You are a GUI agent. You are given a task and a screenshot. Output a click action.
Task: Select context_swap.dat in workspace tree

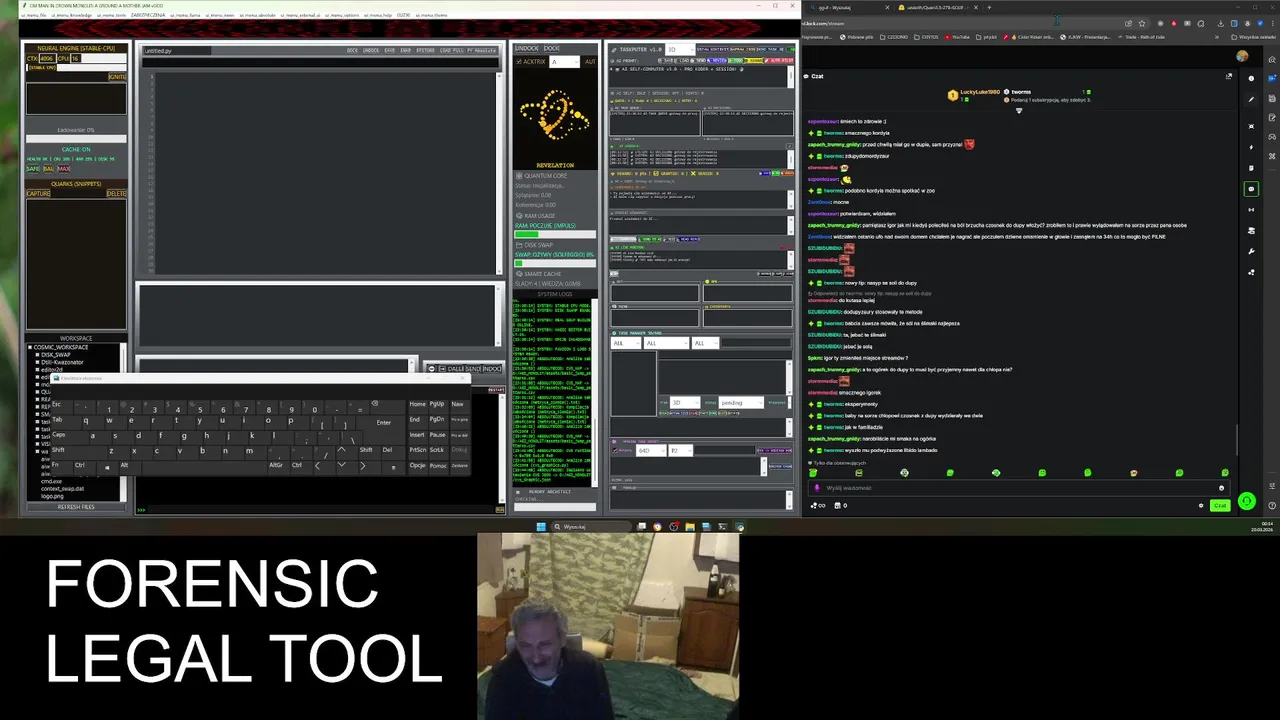tap(62, 489)
